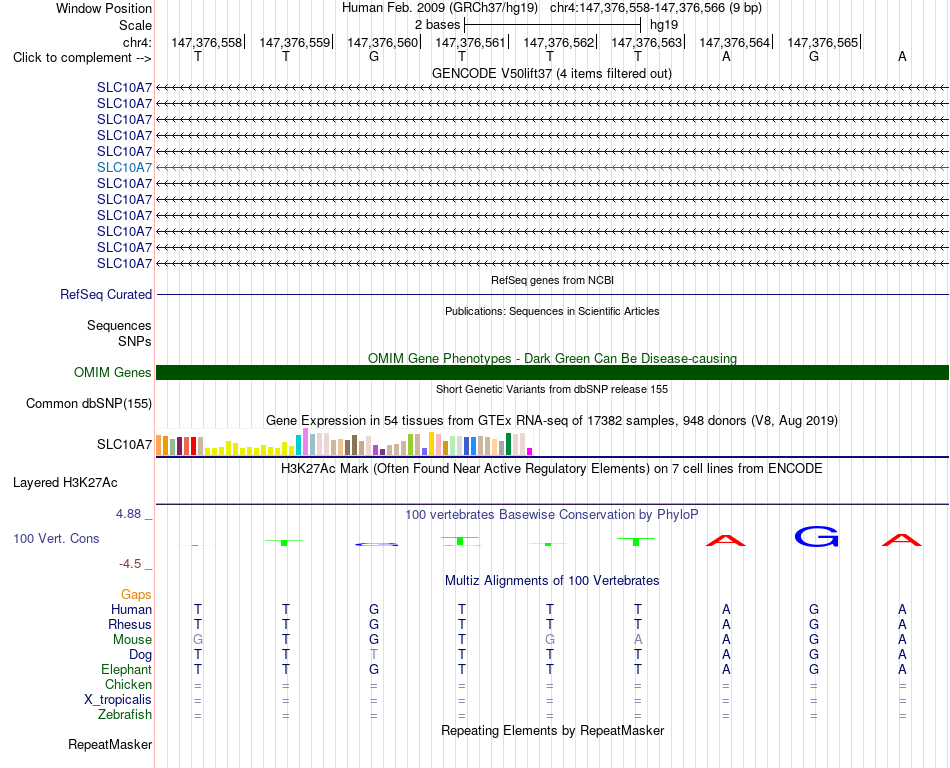
Task: Click 'Multiz Alignments of 100 Vertebrates' title
Action: [x=552, y=581]
